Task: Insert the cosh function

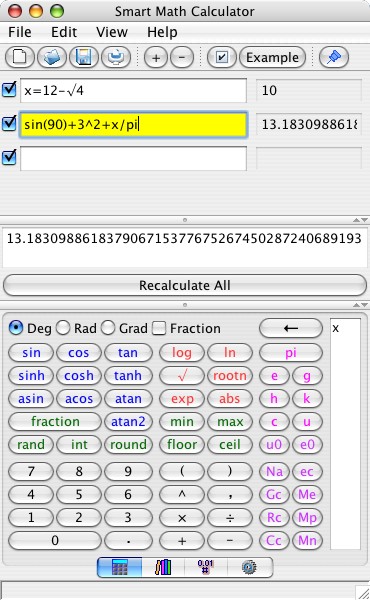Action: pos(79,376)
